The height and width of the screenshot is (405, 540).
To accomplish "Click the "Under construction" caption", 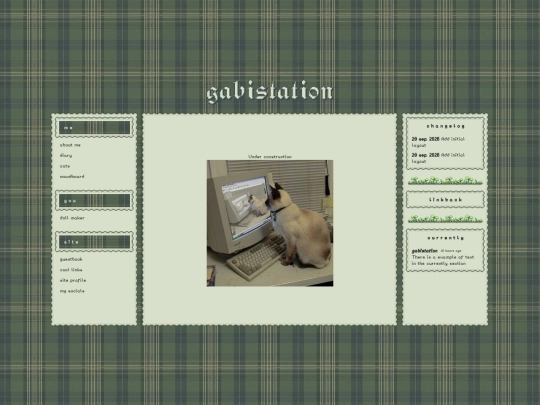I will tap(270, 157).
